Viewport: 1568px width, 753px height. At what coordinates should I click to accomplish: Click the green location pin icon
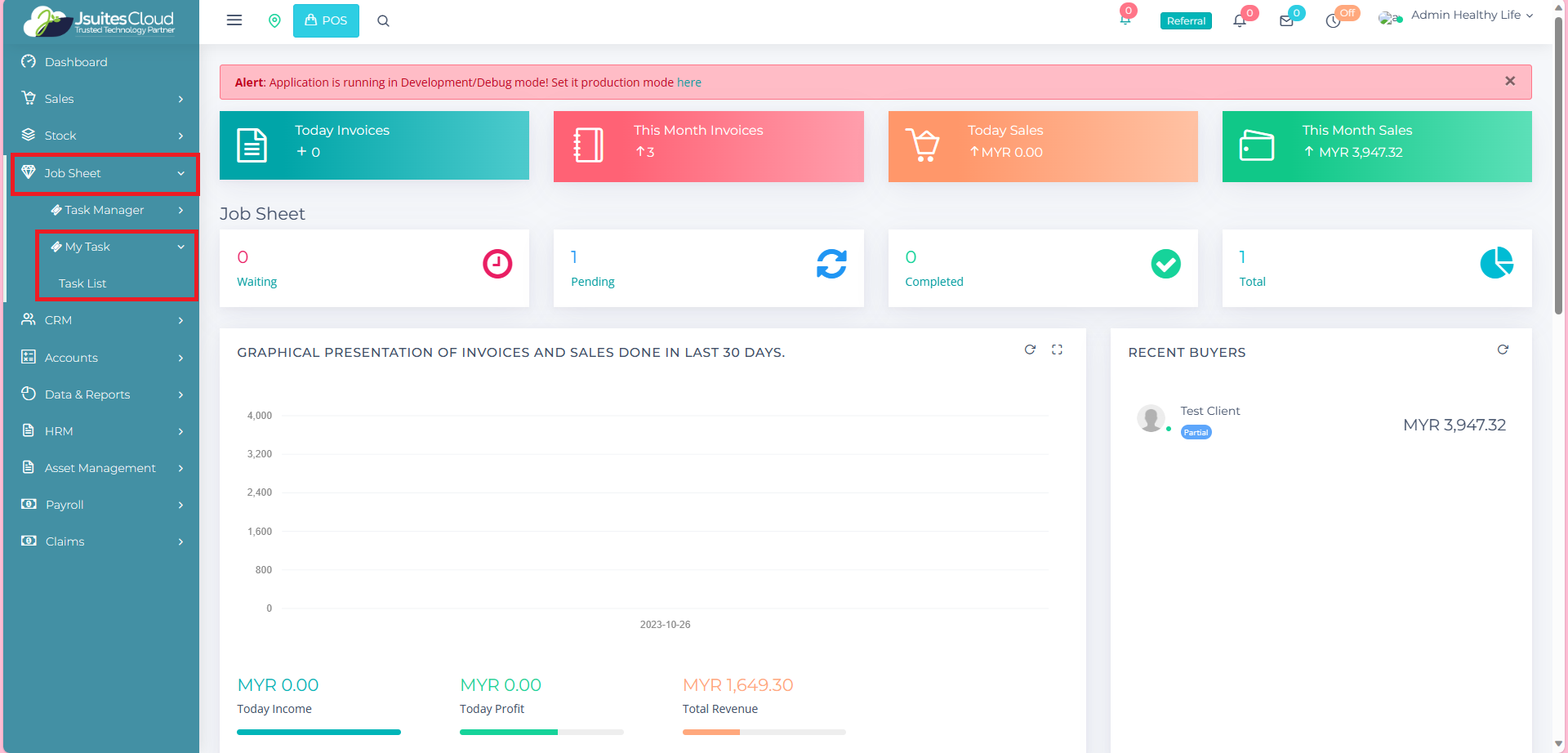274,20
